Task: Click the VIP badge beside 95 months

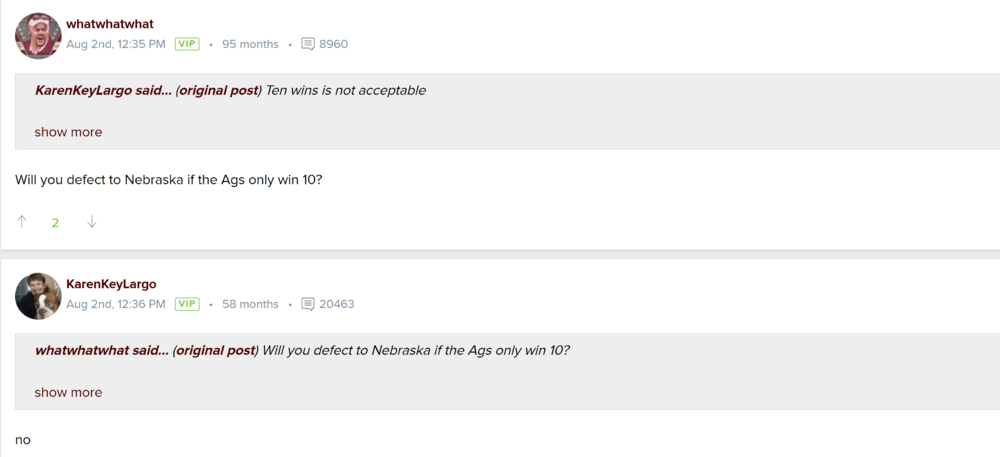Action: point(187,44)
